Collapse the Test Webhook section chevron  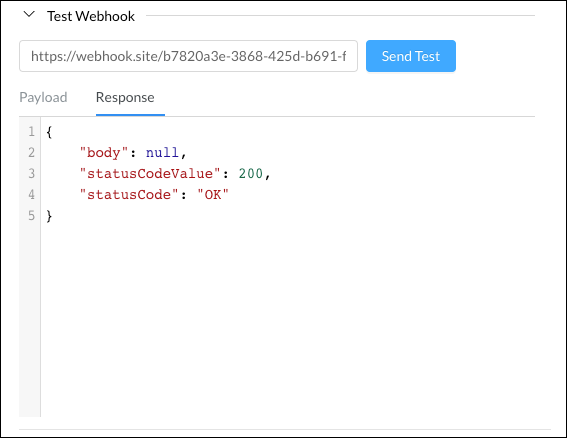[29, 15]
